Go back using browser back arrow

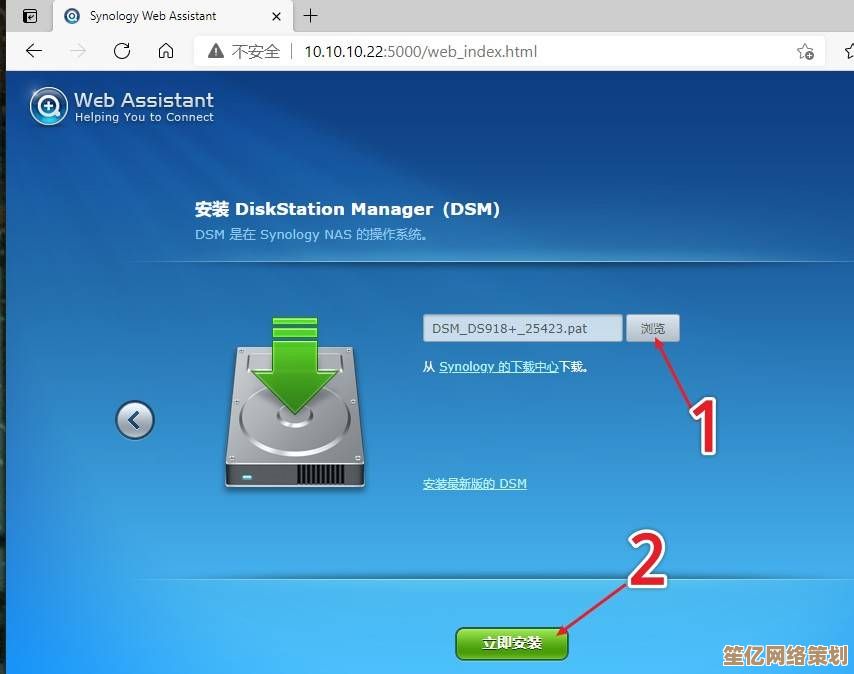34,51
